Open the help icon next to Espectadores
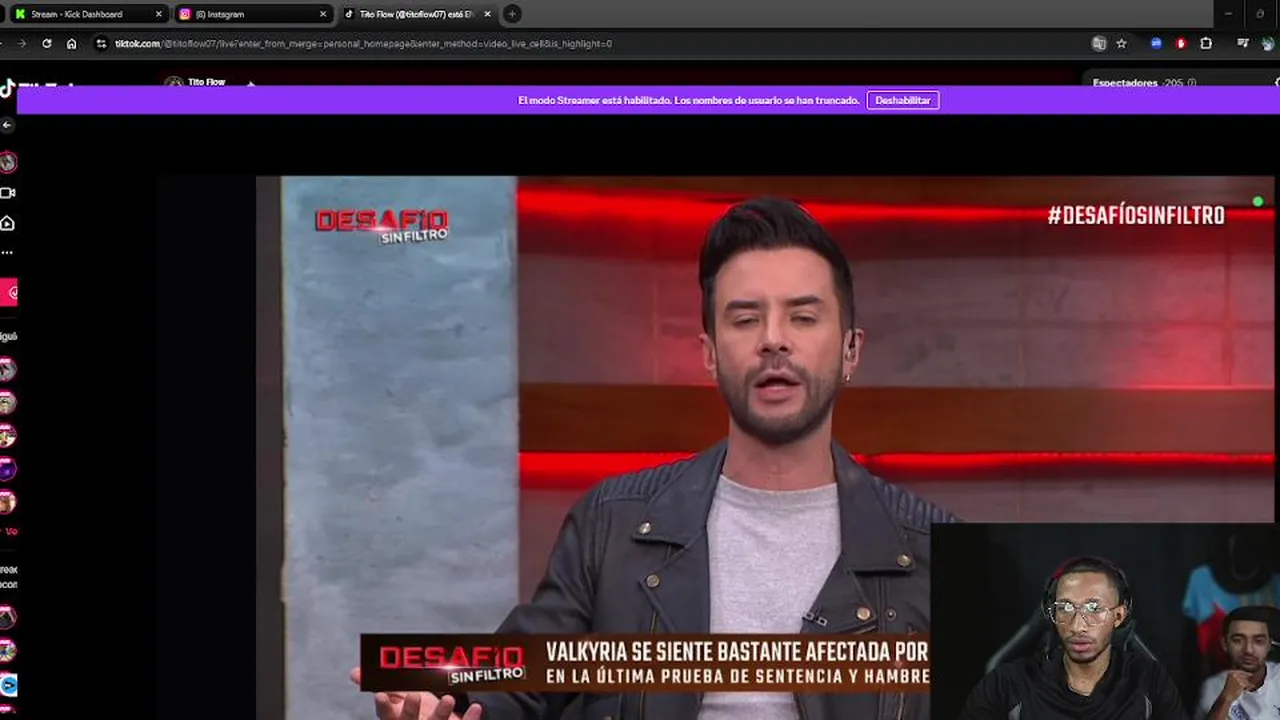 (1191, 83)
